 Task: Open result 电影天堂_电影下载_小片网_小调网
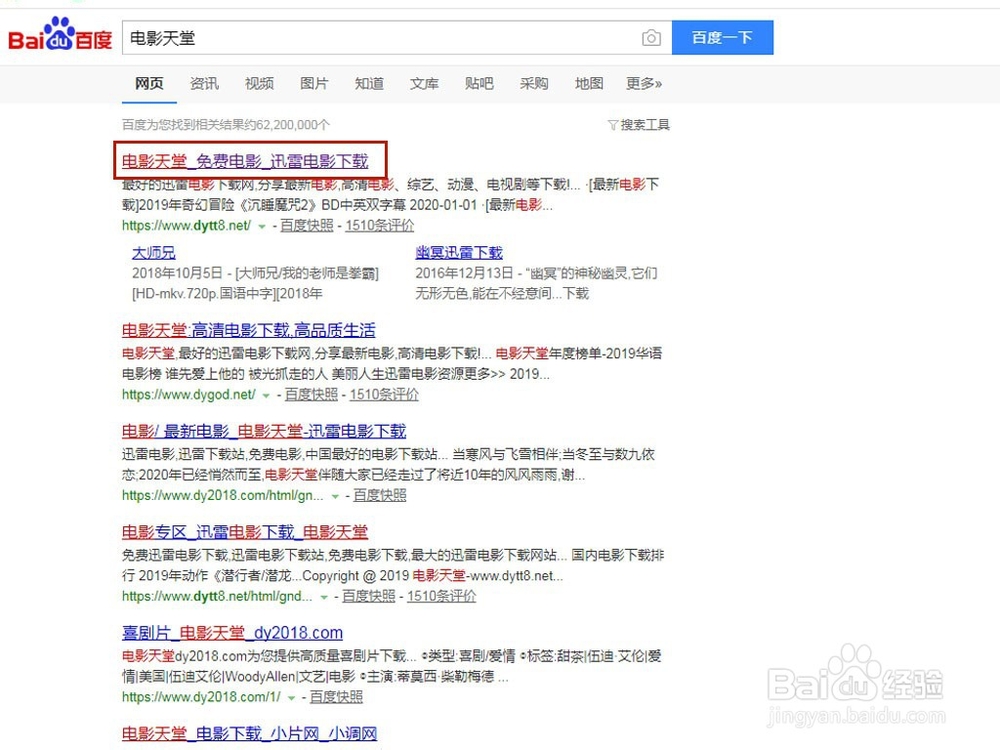point(249,733)
